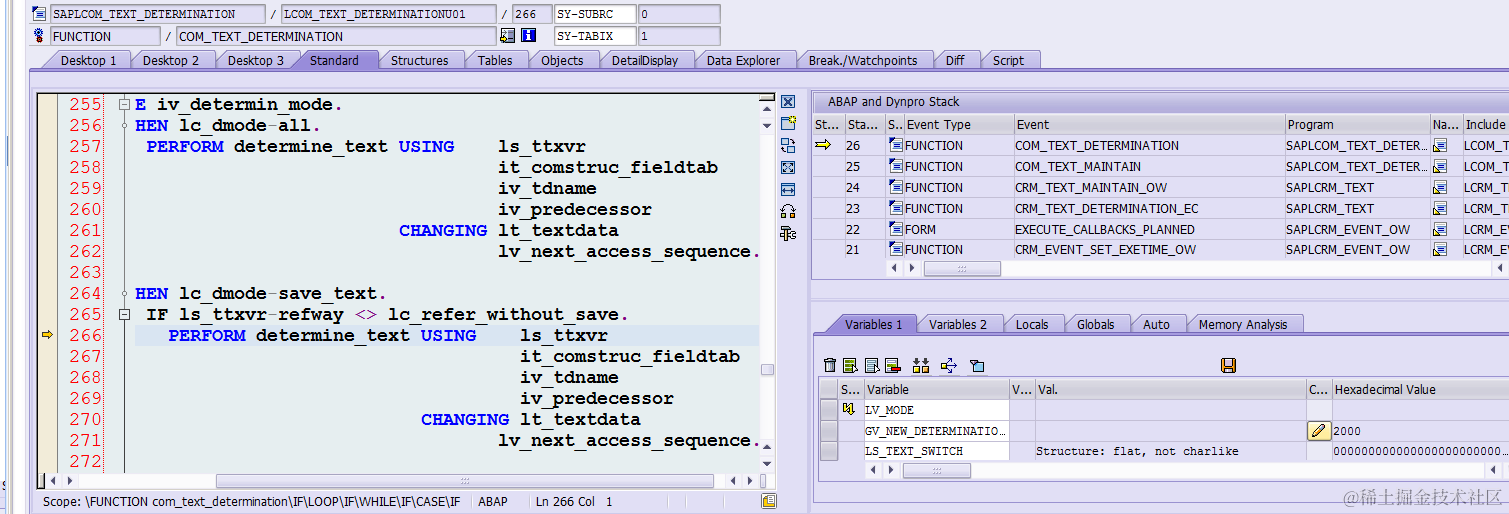The height and width of the screenshot is (514, 1509).
Task: Click the Variable column header
Action: click(x=936, y=389)
